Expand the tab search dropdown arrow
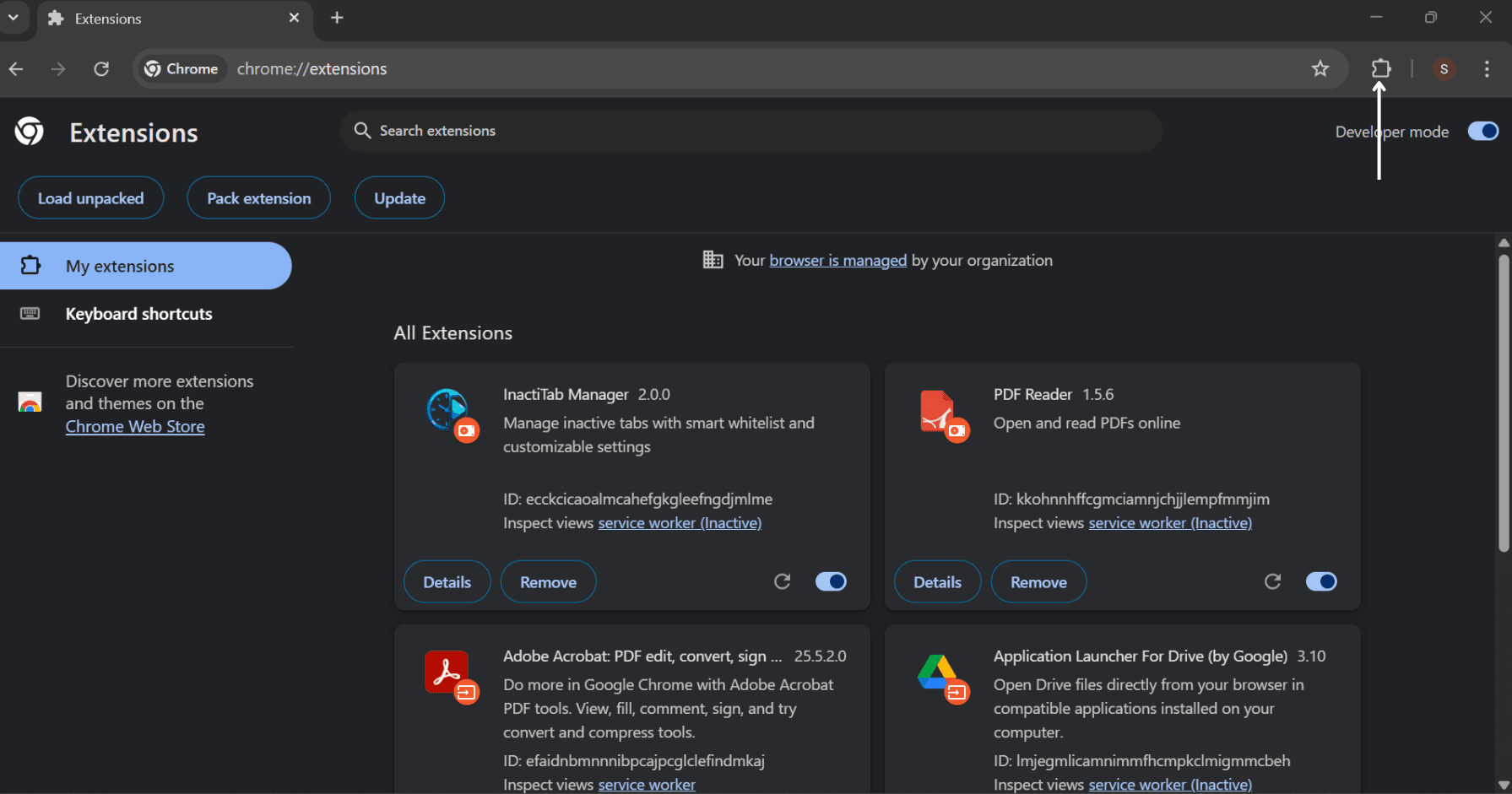 click(x=14, y=18)
